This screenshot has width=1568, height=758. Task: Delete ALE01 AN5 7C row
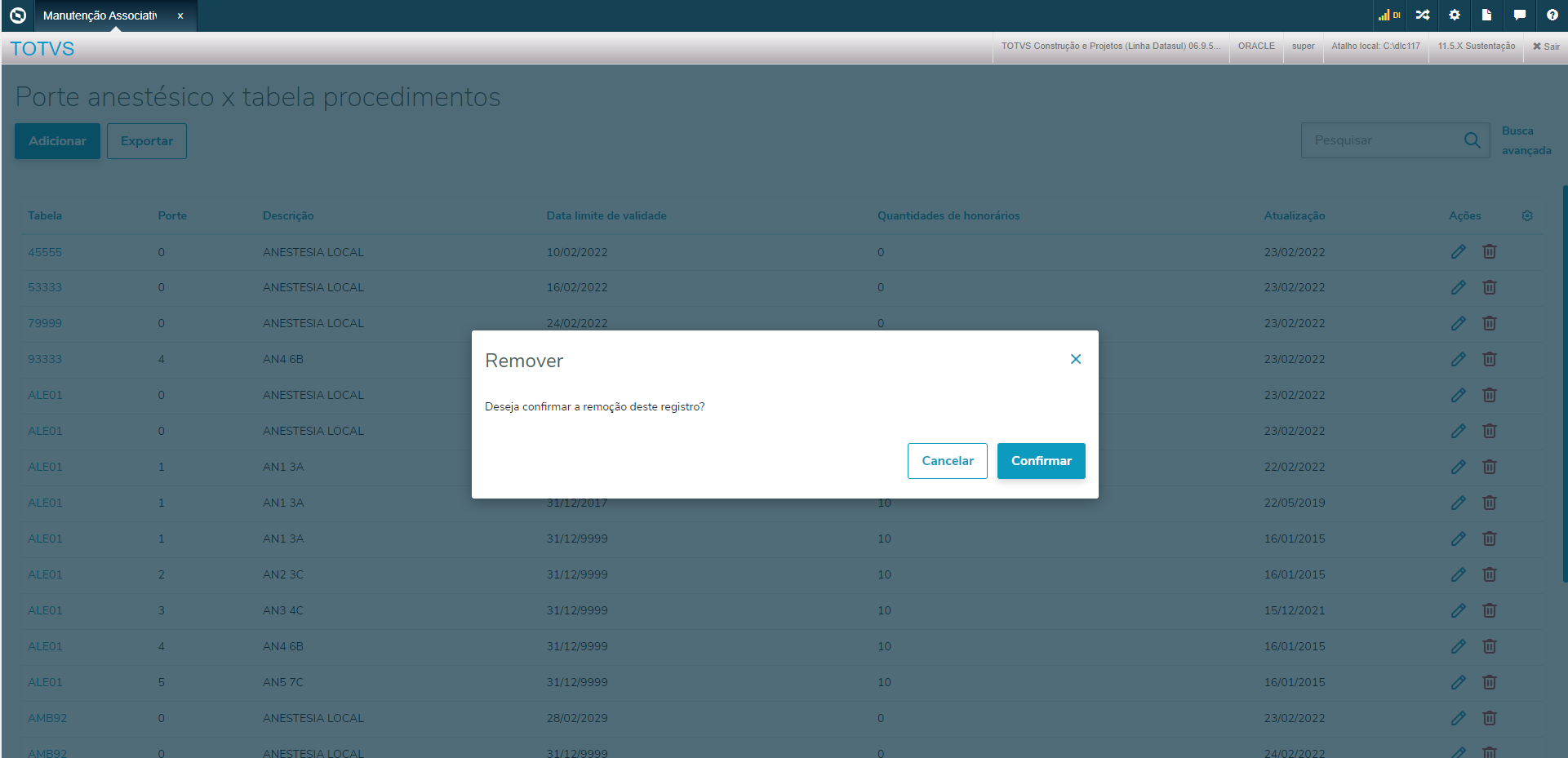click(1490, 682)
